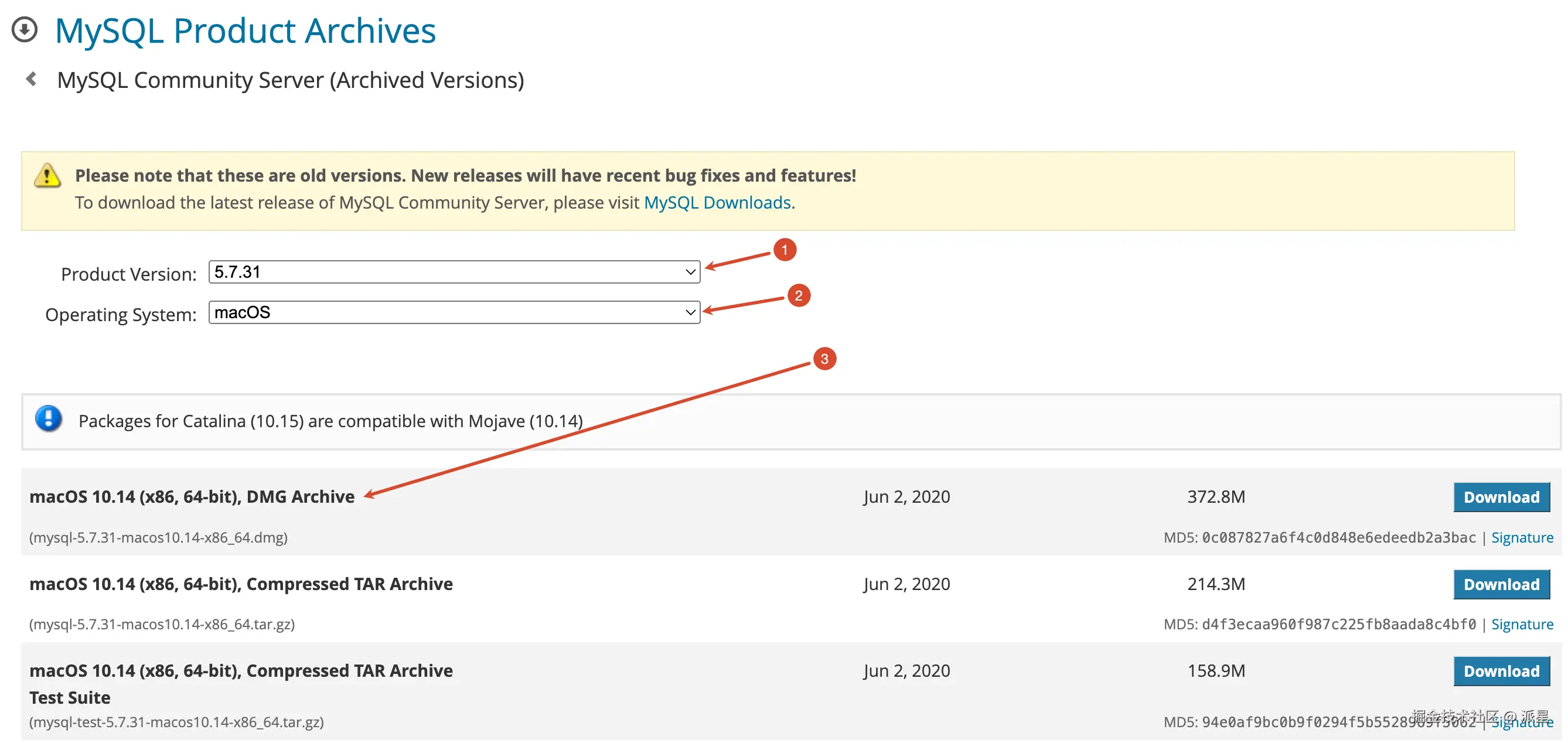Screen dimensions: 1568x743
Task: Click the download circle icon beside page title
Action: [x=25, y=30]
